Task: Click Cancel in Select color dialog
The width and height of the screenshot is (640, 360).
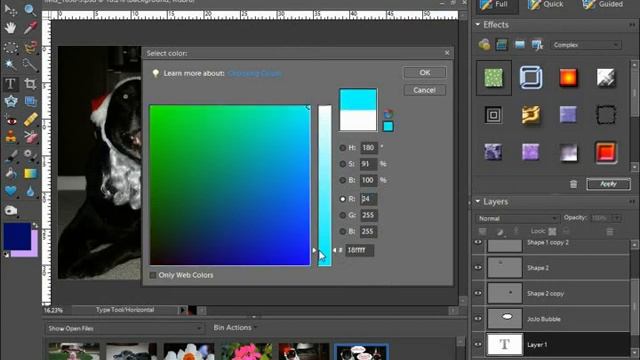Action: (424, 90)
